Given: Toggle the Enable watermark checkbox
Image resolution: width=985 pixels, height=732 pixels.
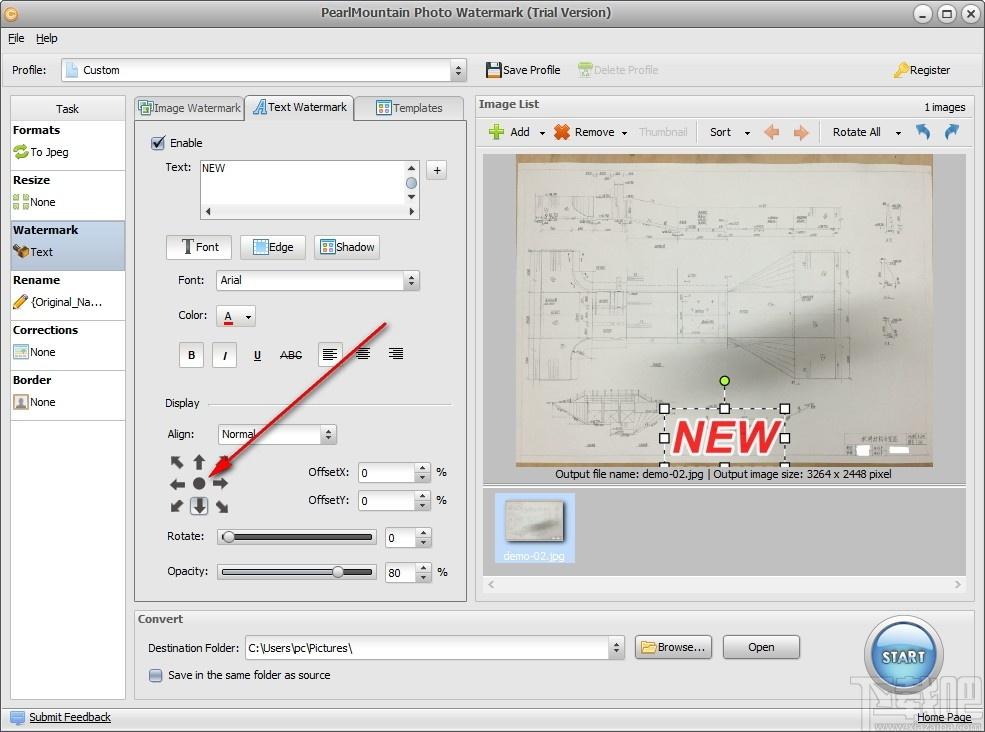Looking at the screenshot, I should [158, 143].
